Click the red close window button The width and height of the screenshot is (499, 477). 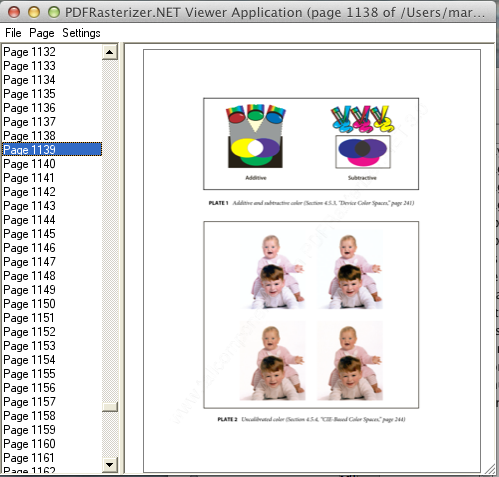(x=14, y=12)
